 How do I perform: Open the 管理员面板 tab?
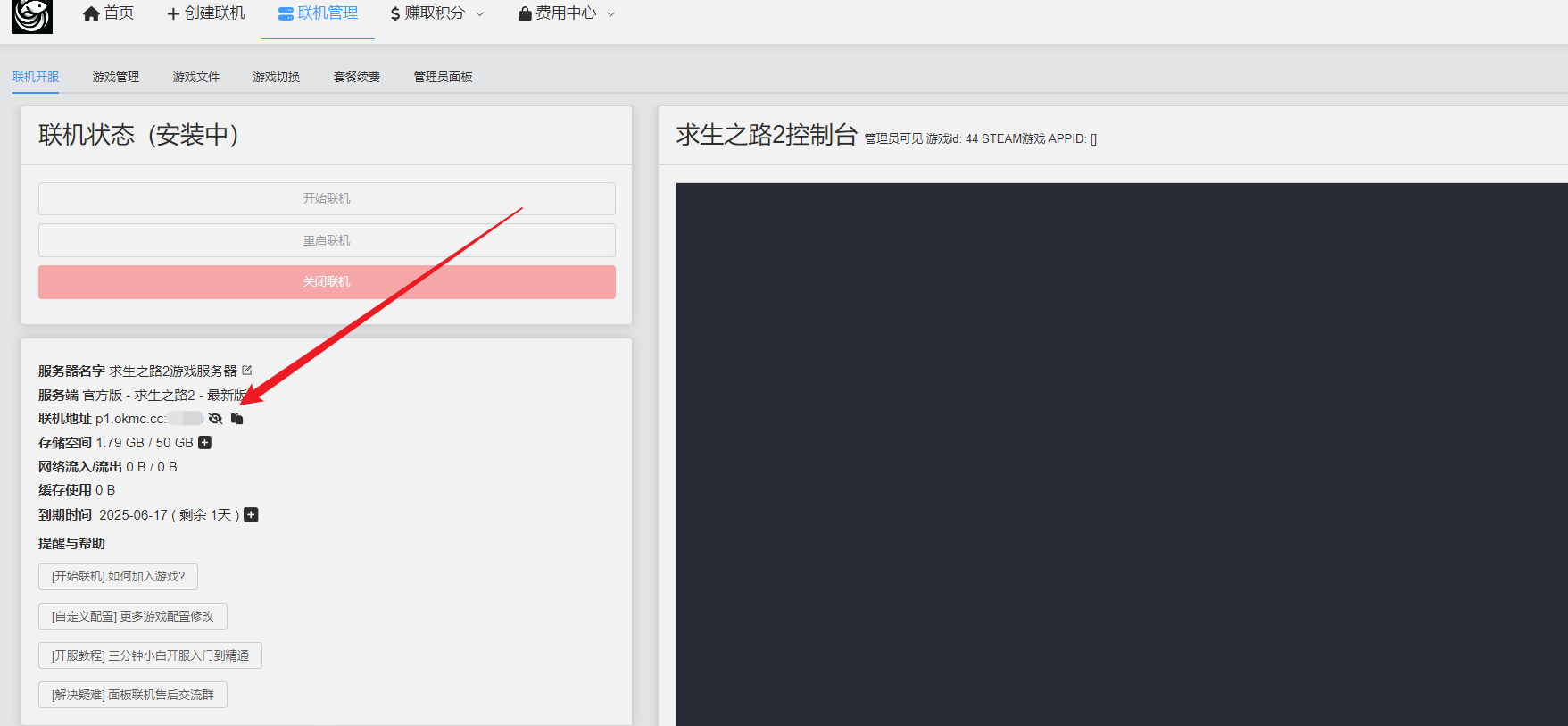pos(444,77)
